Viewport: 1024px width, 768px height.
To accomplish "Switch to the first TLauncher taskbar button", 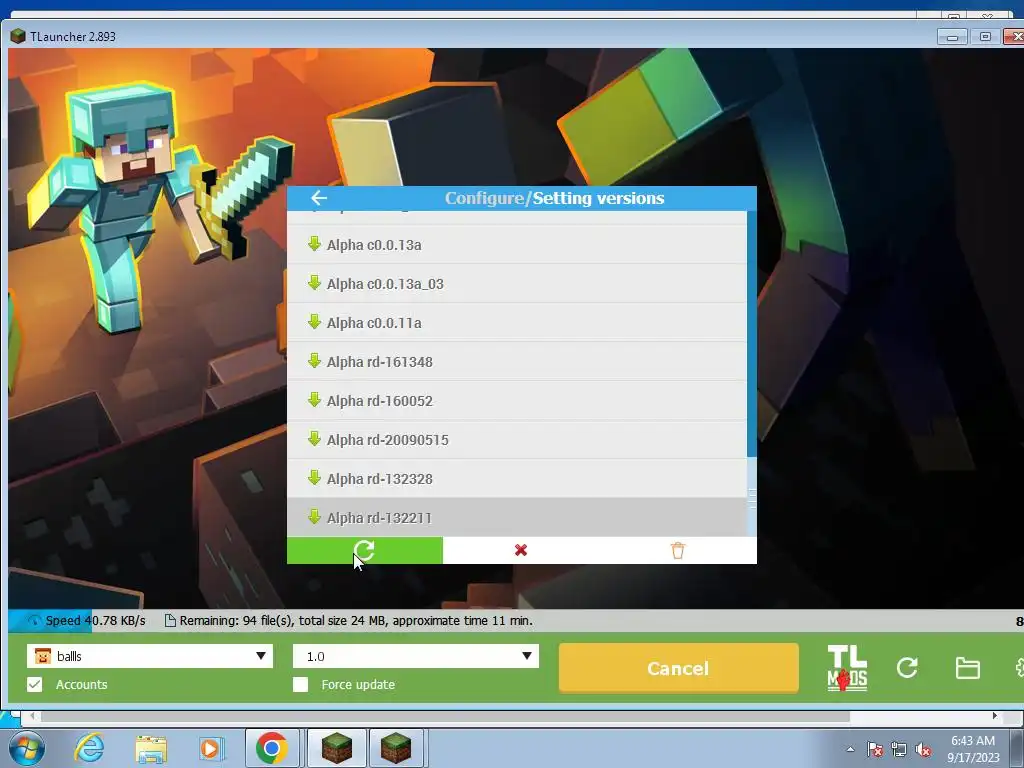I will pos(336,748).
